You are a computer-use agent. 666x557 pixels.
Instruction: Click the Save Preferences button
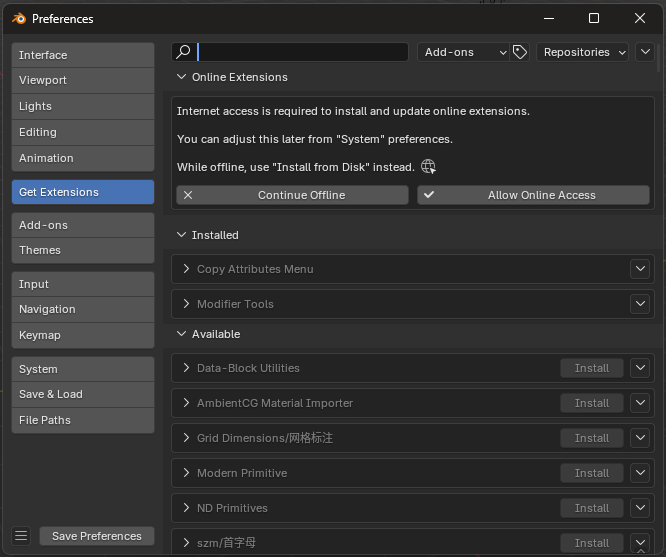(97, 536)
